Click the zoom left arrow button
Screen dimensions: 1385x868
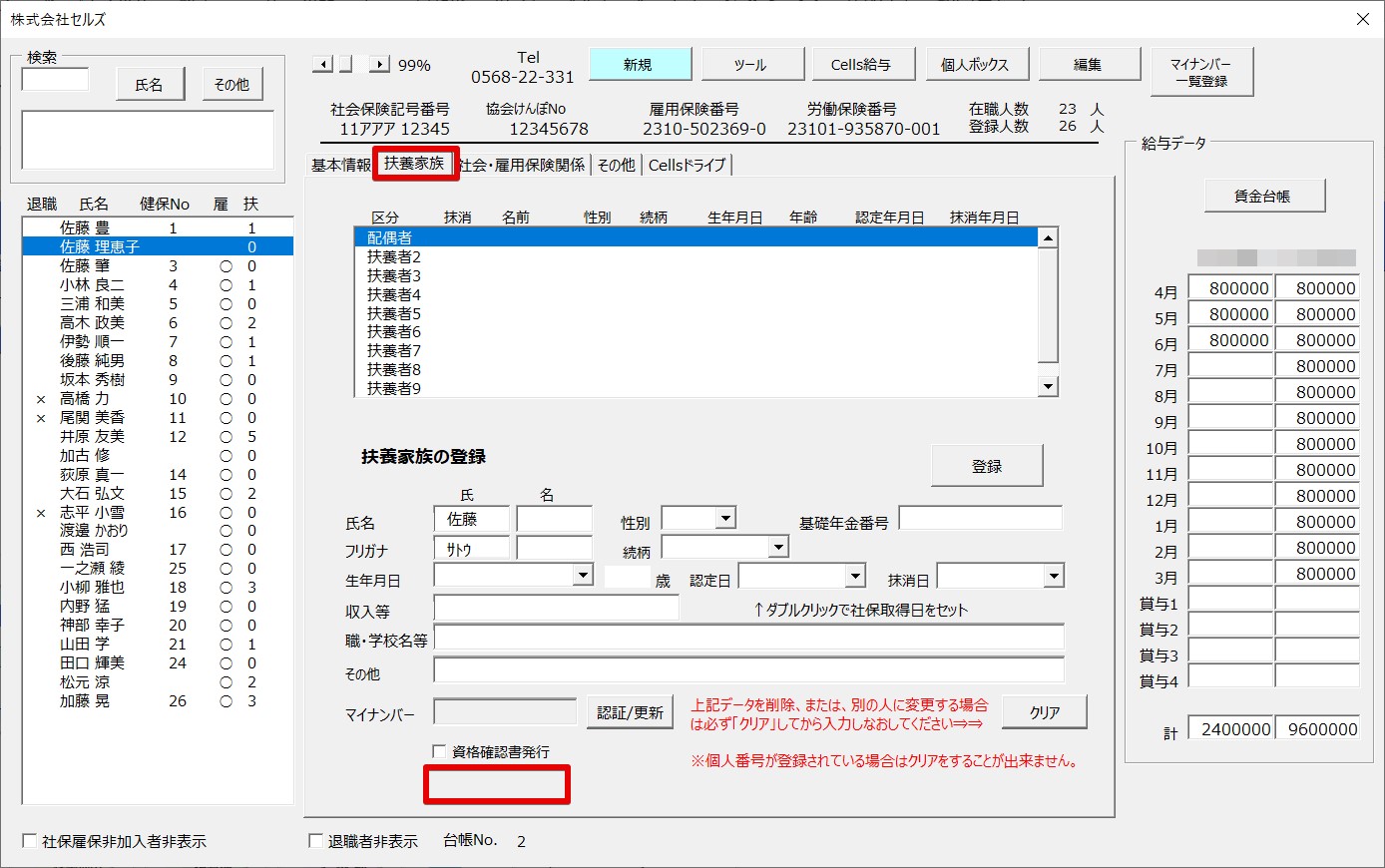click(x=321, y=65)
